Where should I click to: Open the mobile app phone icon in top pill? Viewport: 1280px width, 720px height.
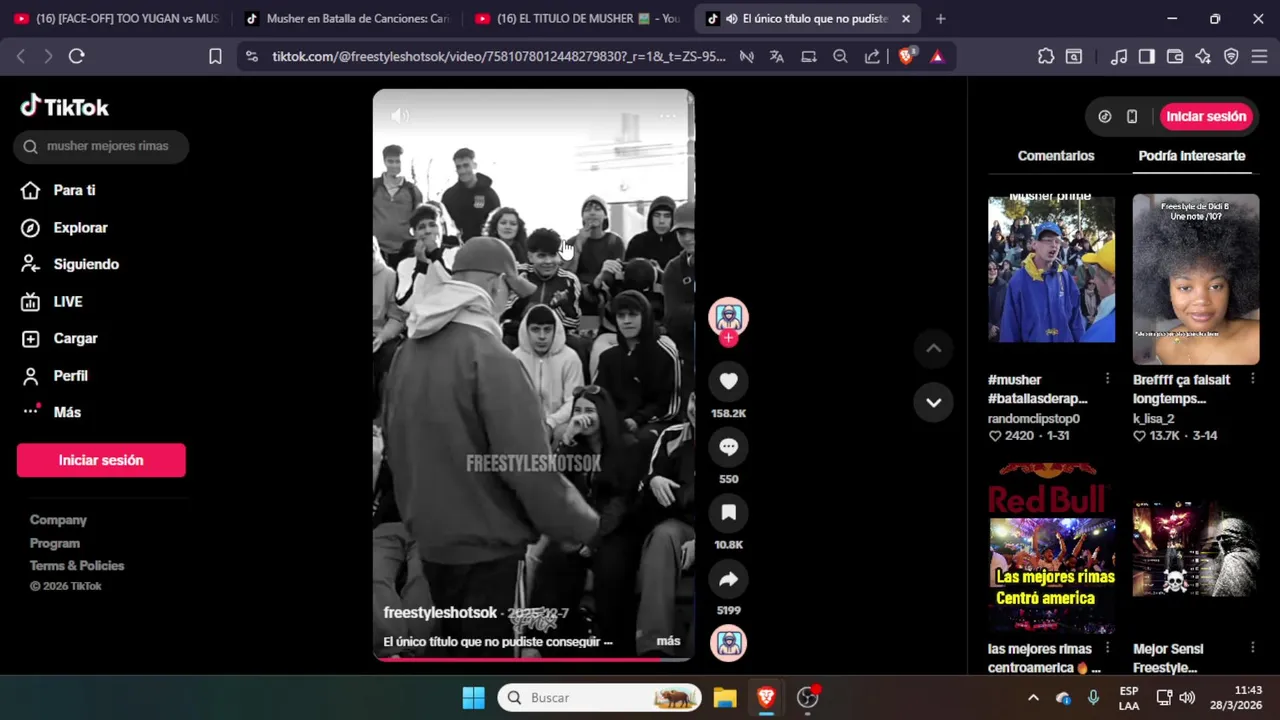tap(1132, 116)
